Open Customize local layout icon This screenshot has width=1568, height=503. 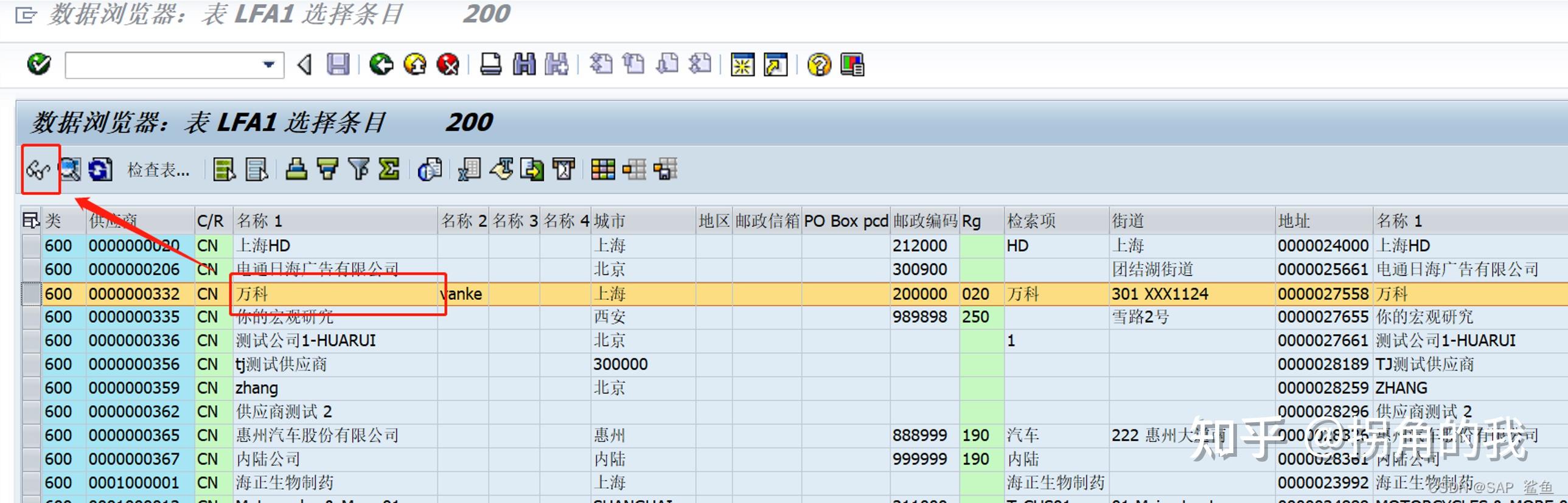coord(852,64)
